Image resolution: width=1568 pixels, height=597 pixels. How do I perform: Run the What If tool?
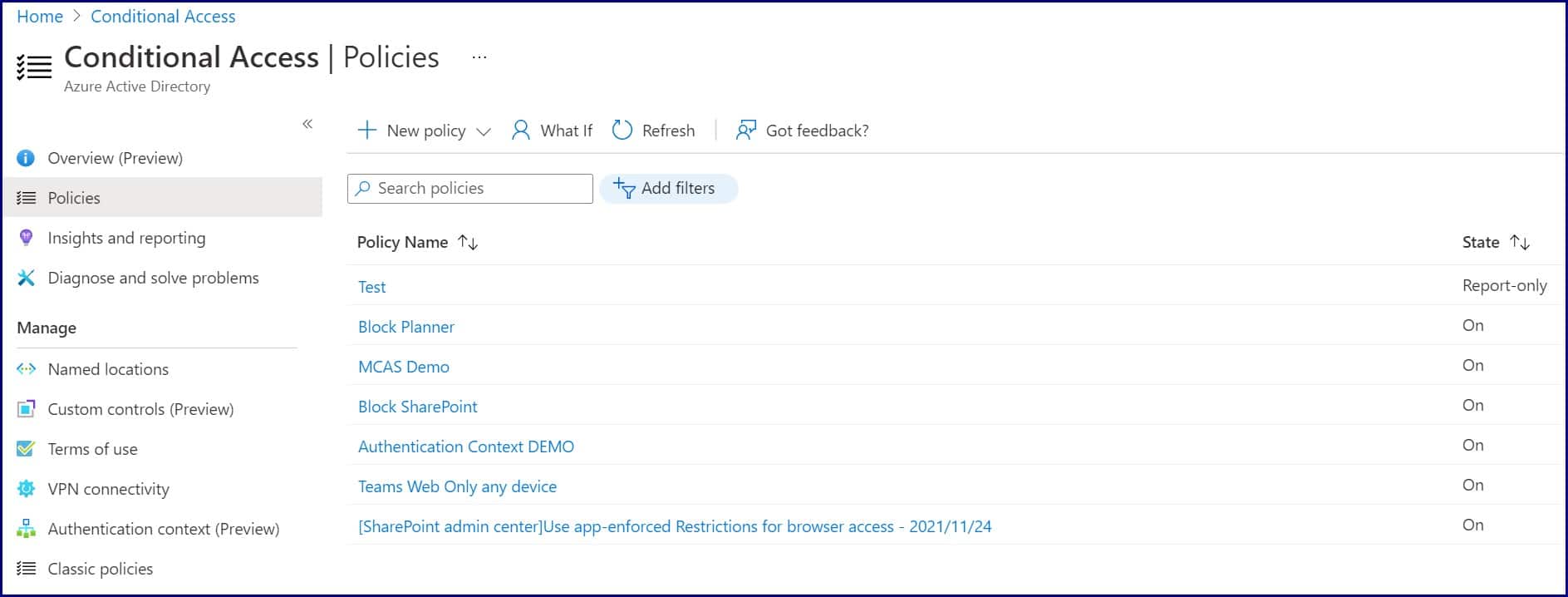(x=567, y=131)
